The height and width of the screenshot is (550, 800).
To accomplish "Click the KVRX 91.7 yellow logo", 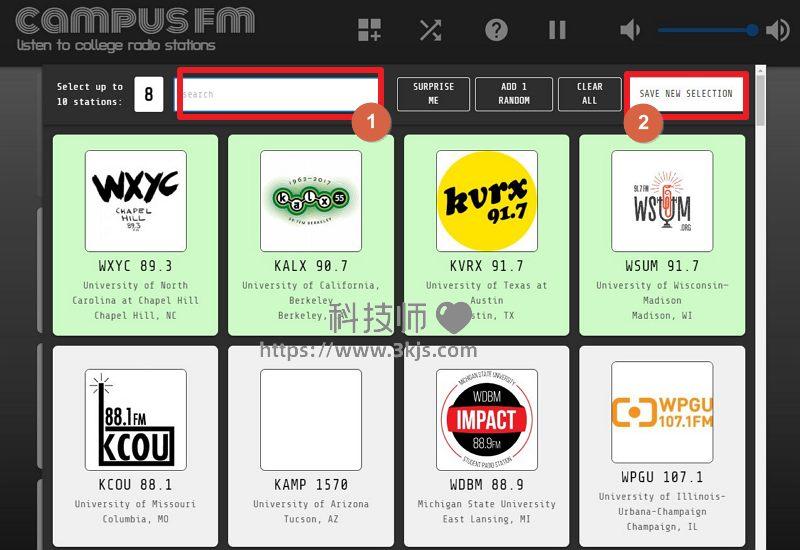I will tap(487, 201).
